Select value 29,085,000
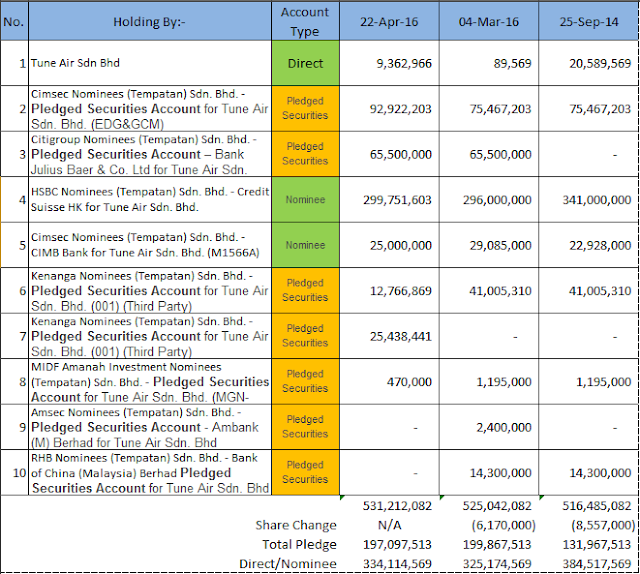Screen dimensions: 640x574 pos(500,245)
